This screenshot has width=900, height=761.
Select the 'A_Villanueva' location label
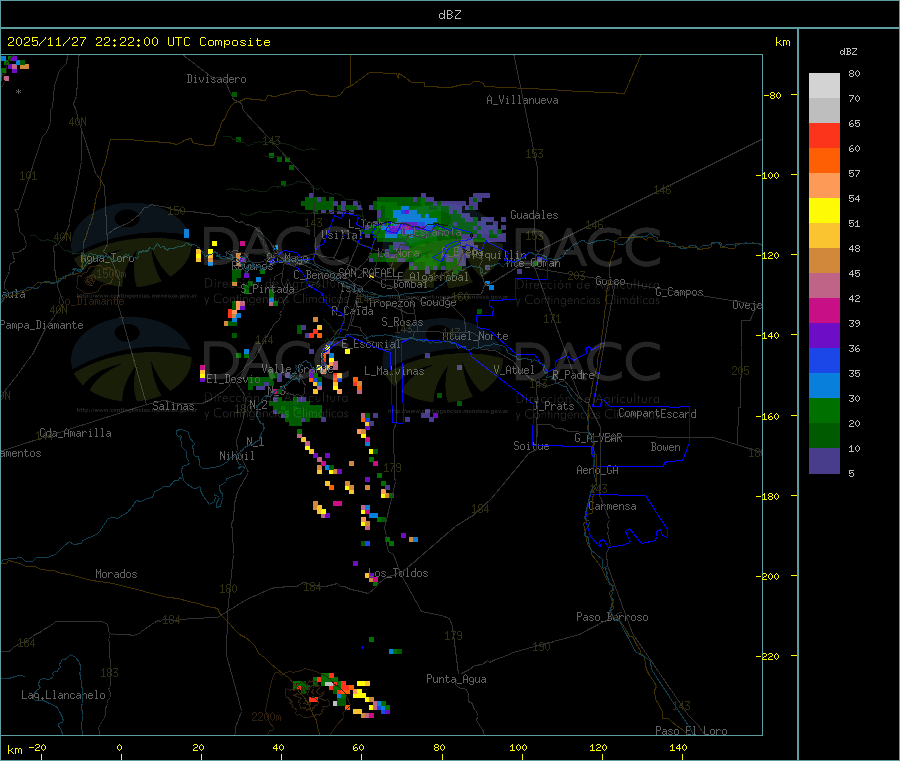pos(522,100)
